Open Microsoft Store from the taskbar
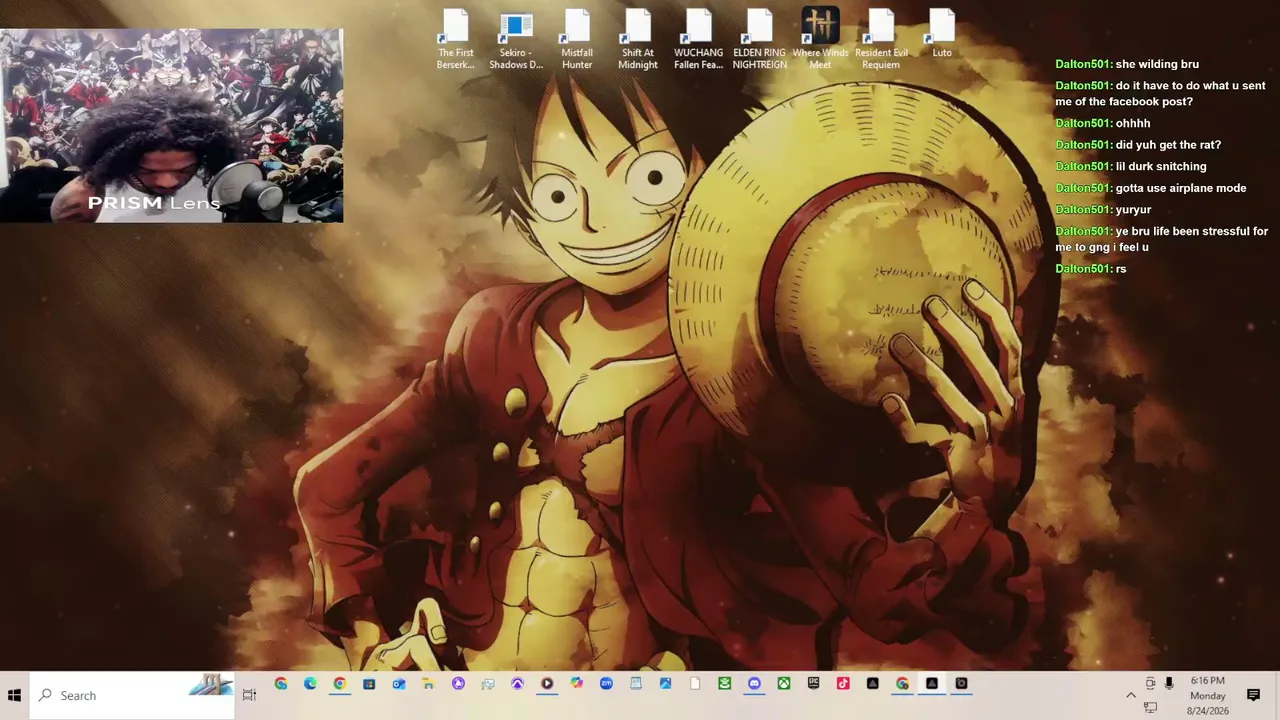Screen dimensions: 1280x720 [369, 684]
